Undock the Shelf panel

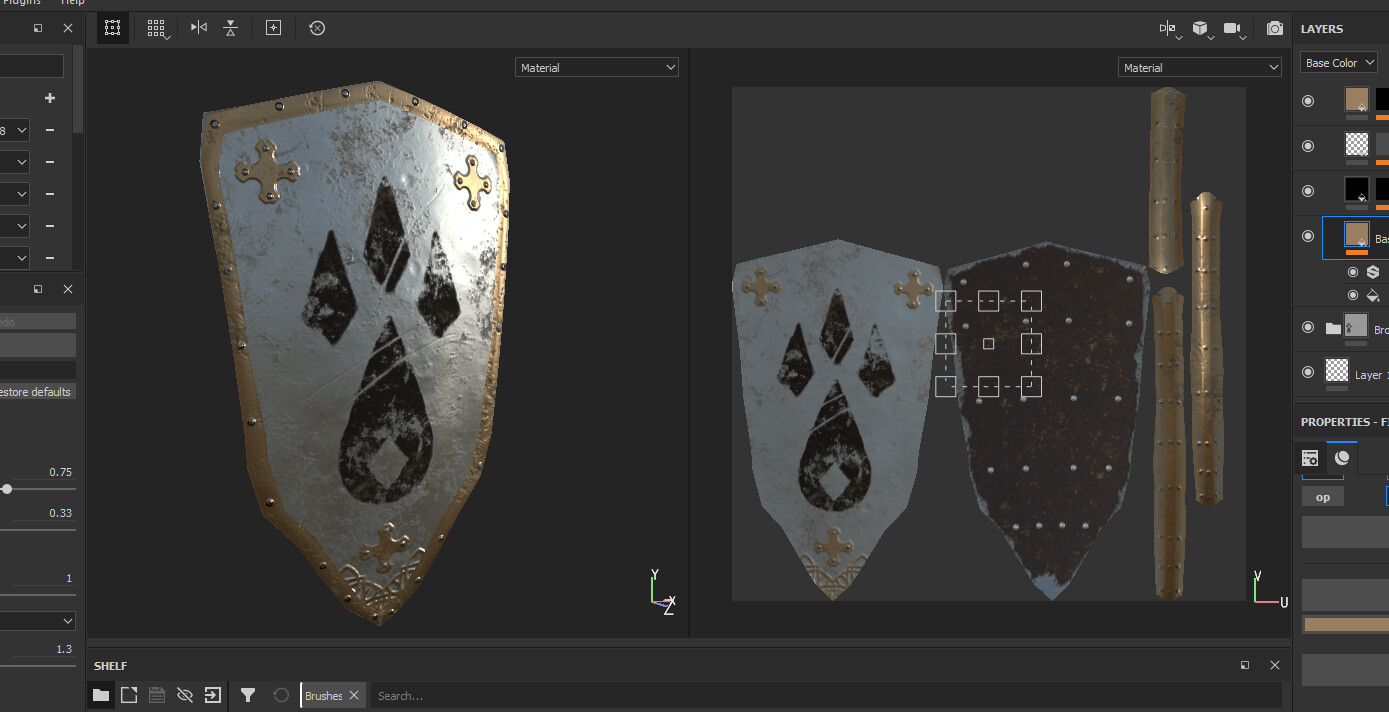1245,665
